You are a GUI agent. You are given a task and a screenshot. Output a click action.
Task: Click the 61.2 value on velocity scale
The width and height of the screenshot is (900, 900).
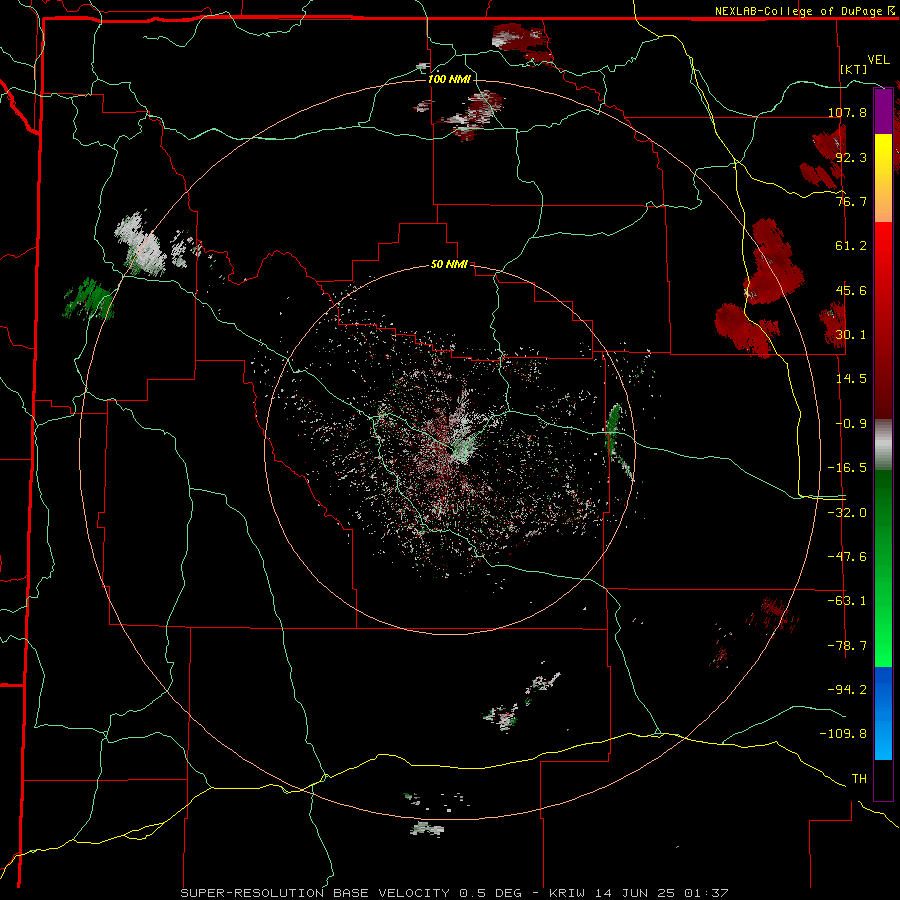tap(851, 246)
